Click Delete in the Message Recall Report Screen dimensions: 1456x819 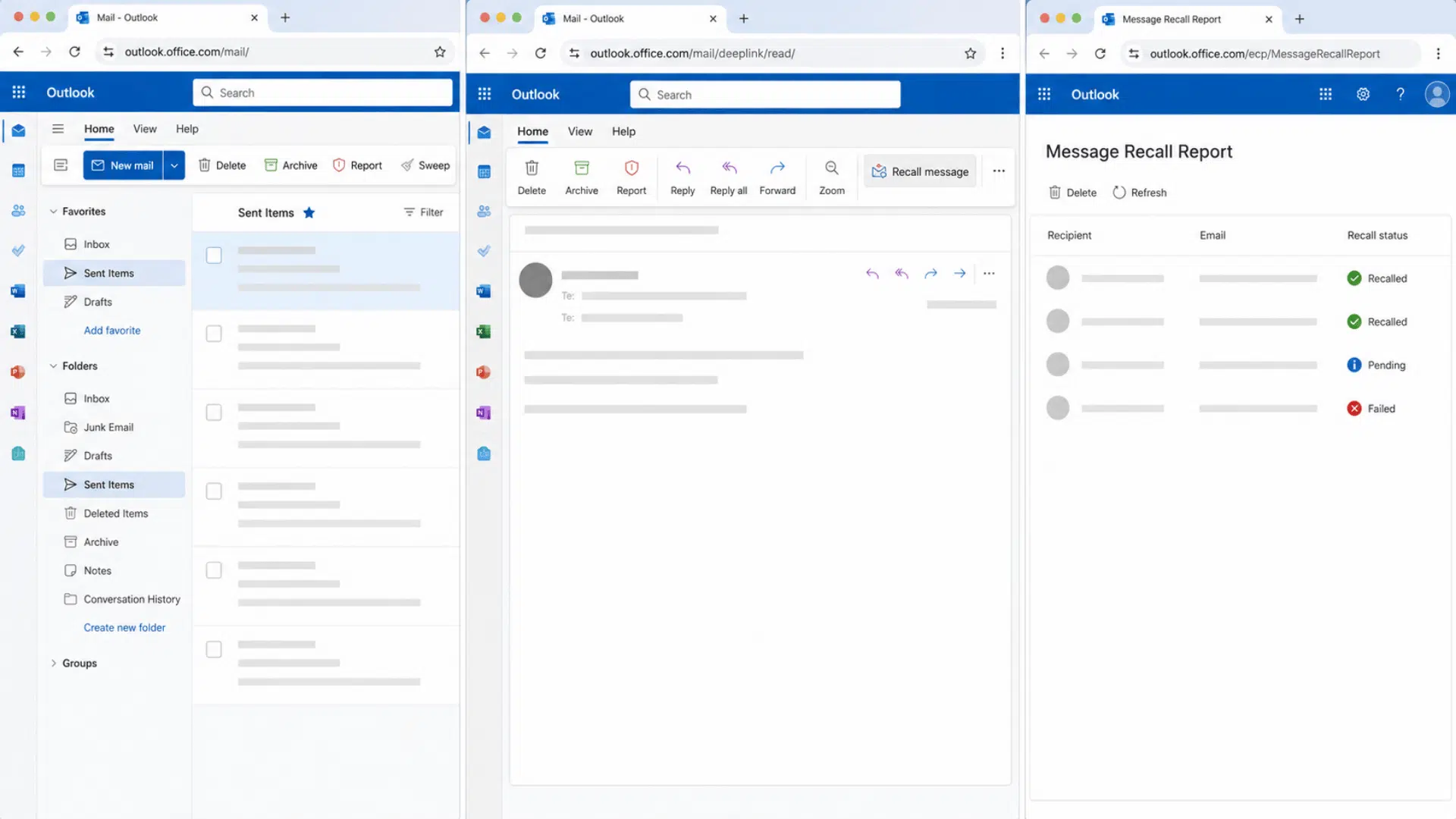coord(1072,193)
